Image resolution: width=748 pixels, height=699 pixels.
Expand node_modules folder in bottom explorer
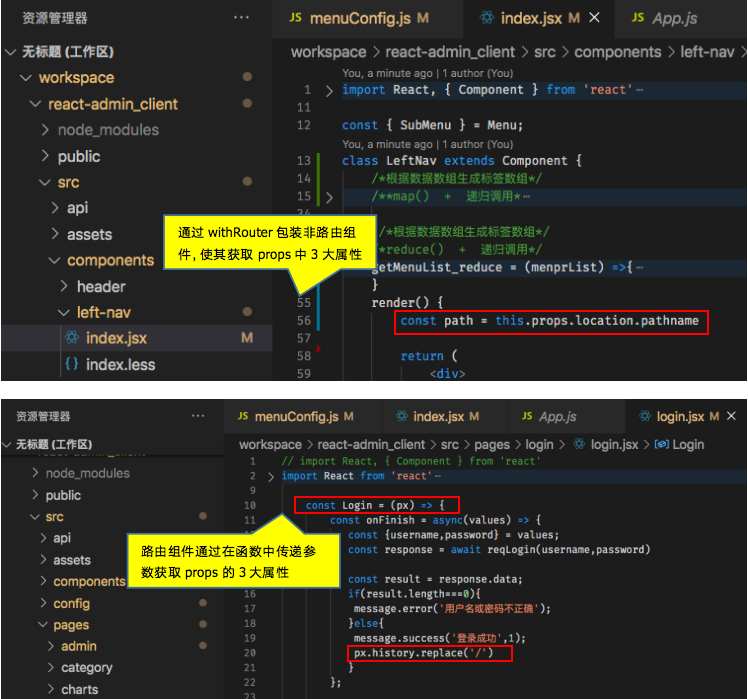(35, 473)
